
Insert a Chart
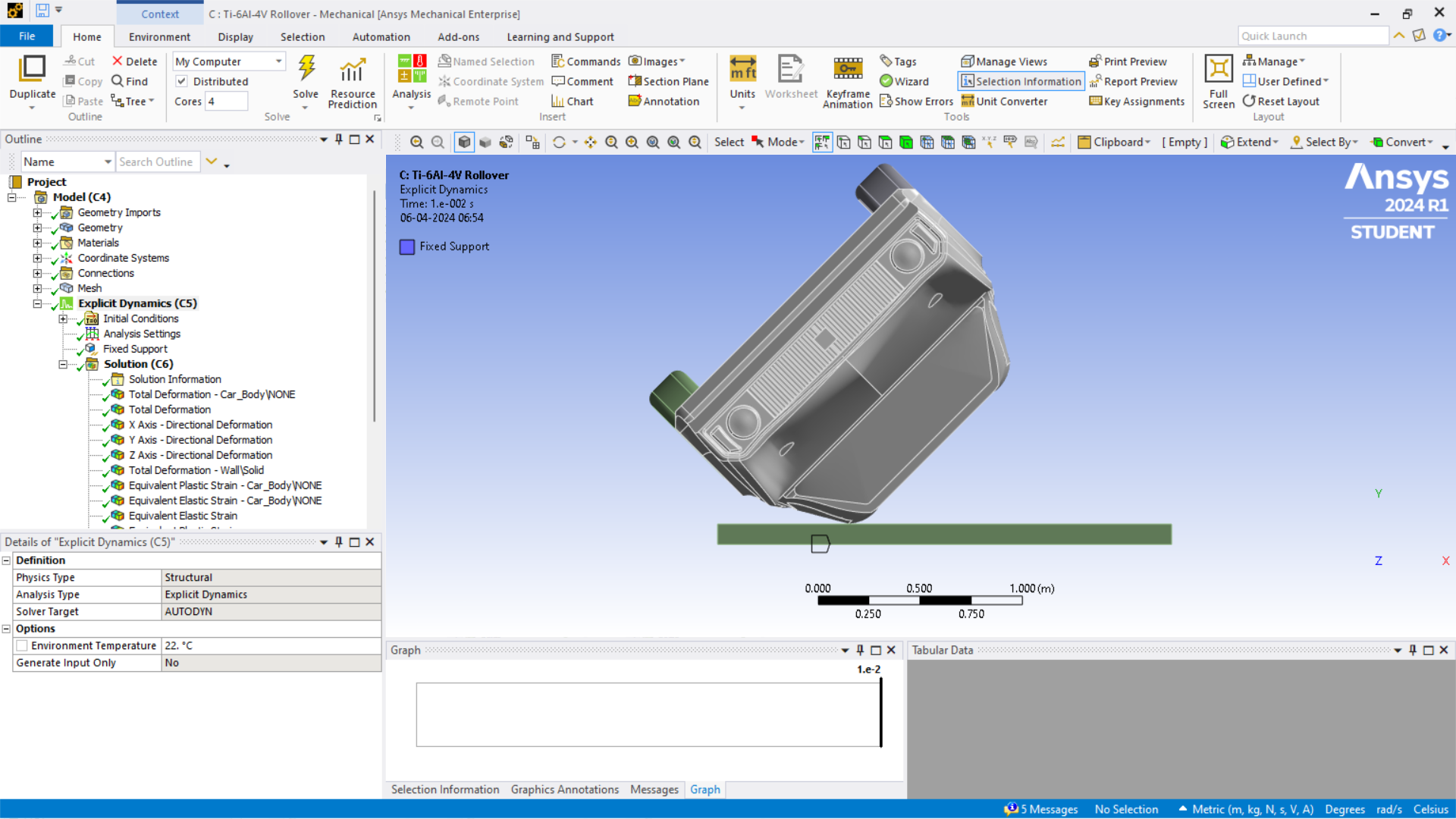tap(573, 101)
